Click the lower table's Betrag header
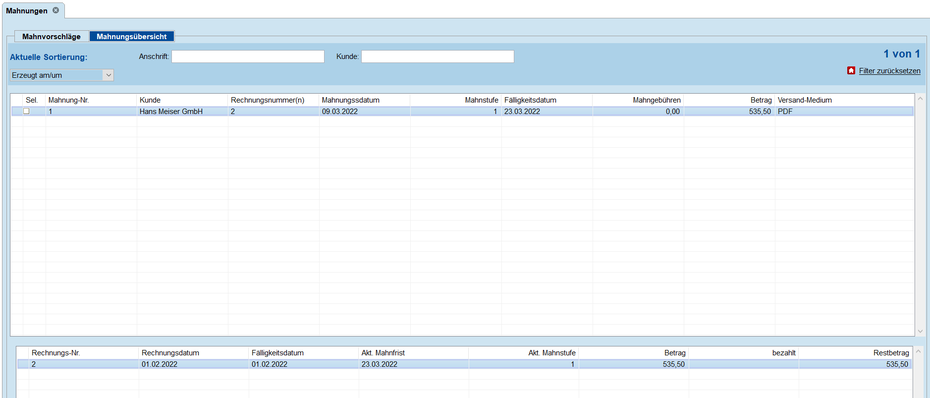The image size is (930, 398). (633, 353)
